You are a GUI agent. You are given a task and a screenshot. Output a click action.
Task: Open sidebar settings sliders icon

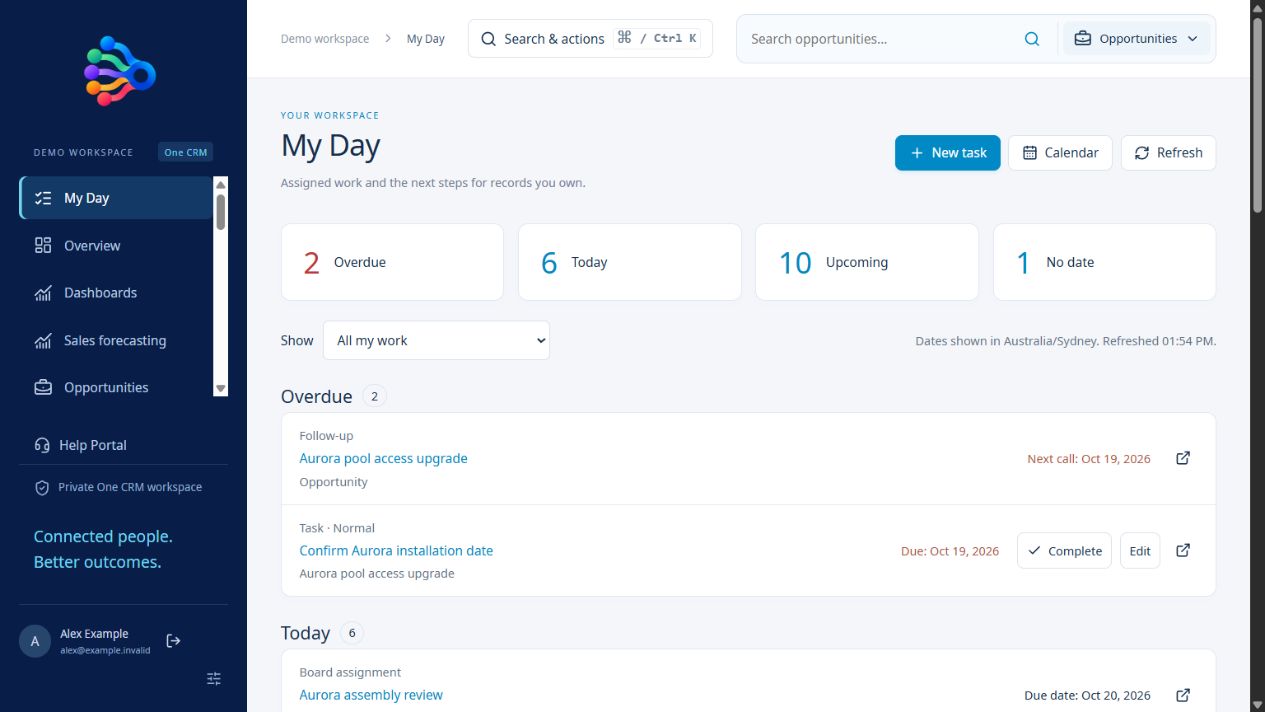point(214,679)
